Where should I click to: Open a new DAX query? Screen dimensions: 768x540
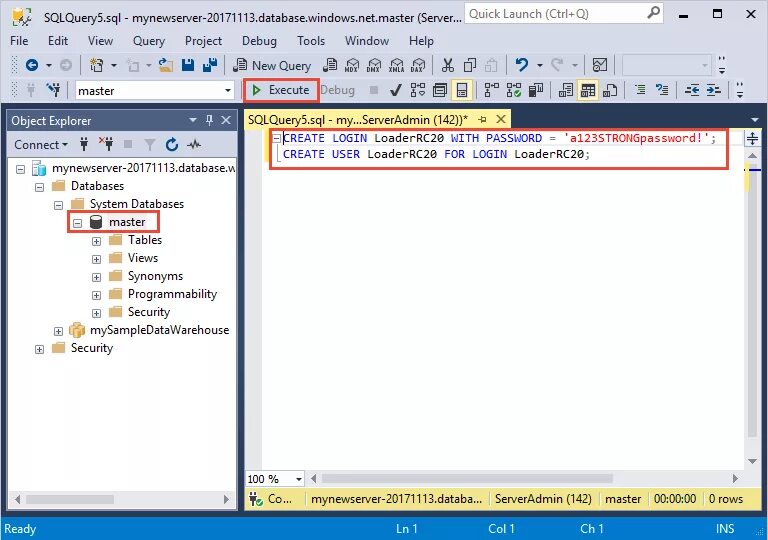[x=418, y=65]
